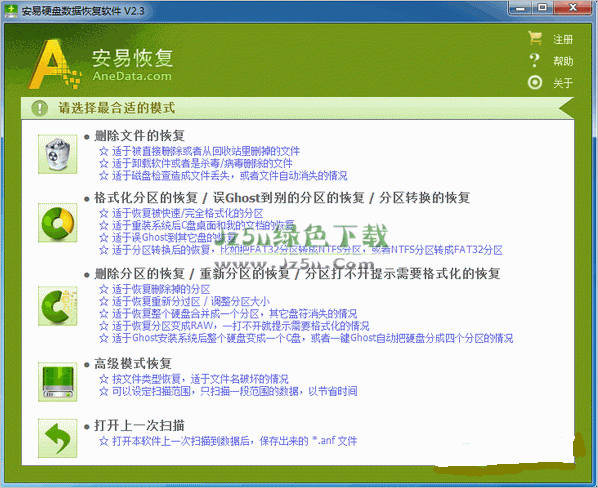Click text 按文件类型恢复
This screenshot has height=488, width=598.
pos(146,379)
